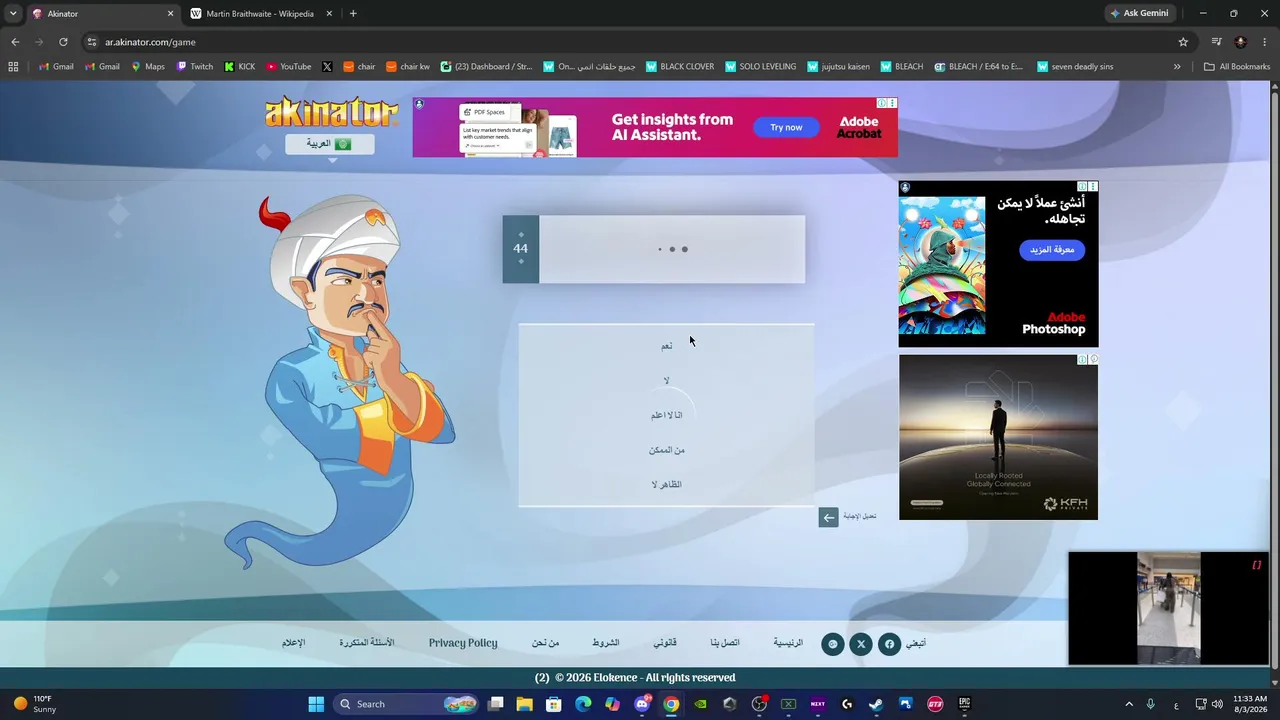
Task: Open the KFH Private ad image
Action: point(998,437)
